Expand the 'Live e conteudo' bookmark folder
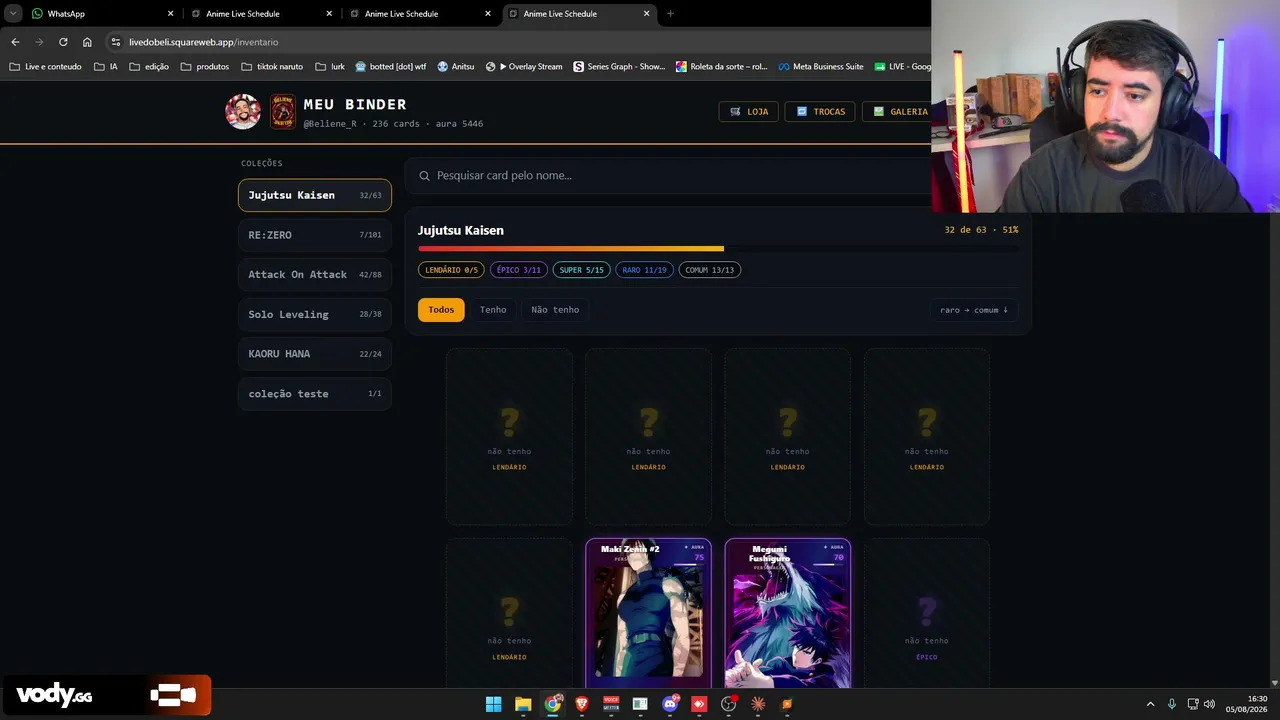The image size is (1280, 720). click(46, 67)
